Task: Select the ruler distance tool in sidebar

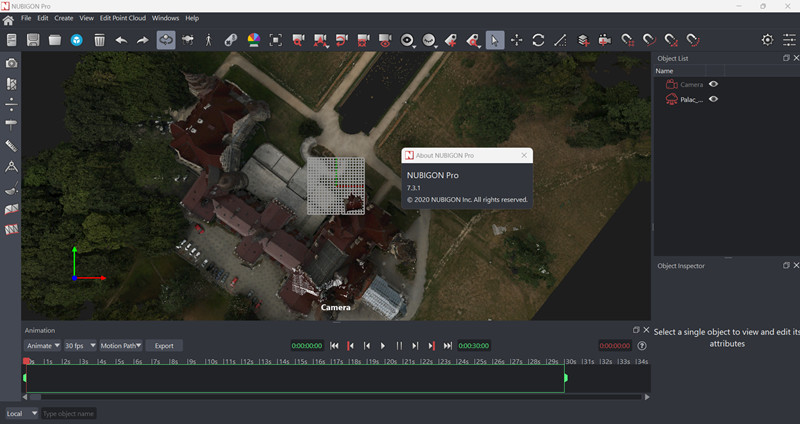Action: point(11,146)
